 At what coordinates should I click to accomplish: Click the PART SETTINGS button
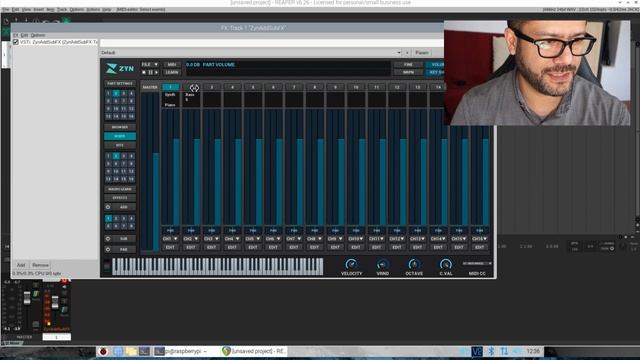pos(120,84)
